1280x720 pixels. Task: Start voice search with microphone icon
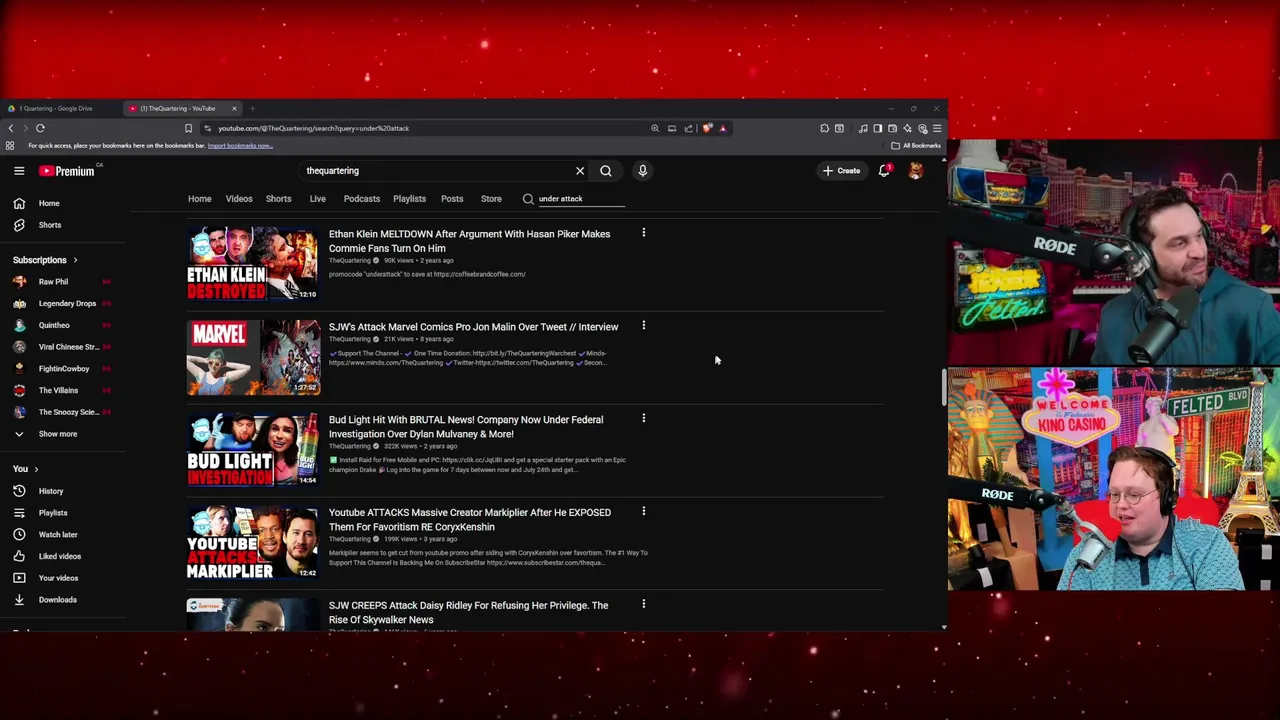(643, 171)
